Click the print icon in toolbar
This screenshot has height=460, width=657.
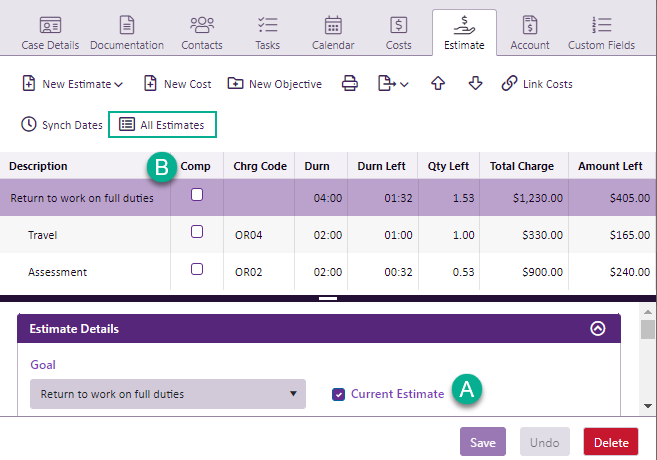[349, 84]
